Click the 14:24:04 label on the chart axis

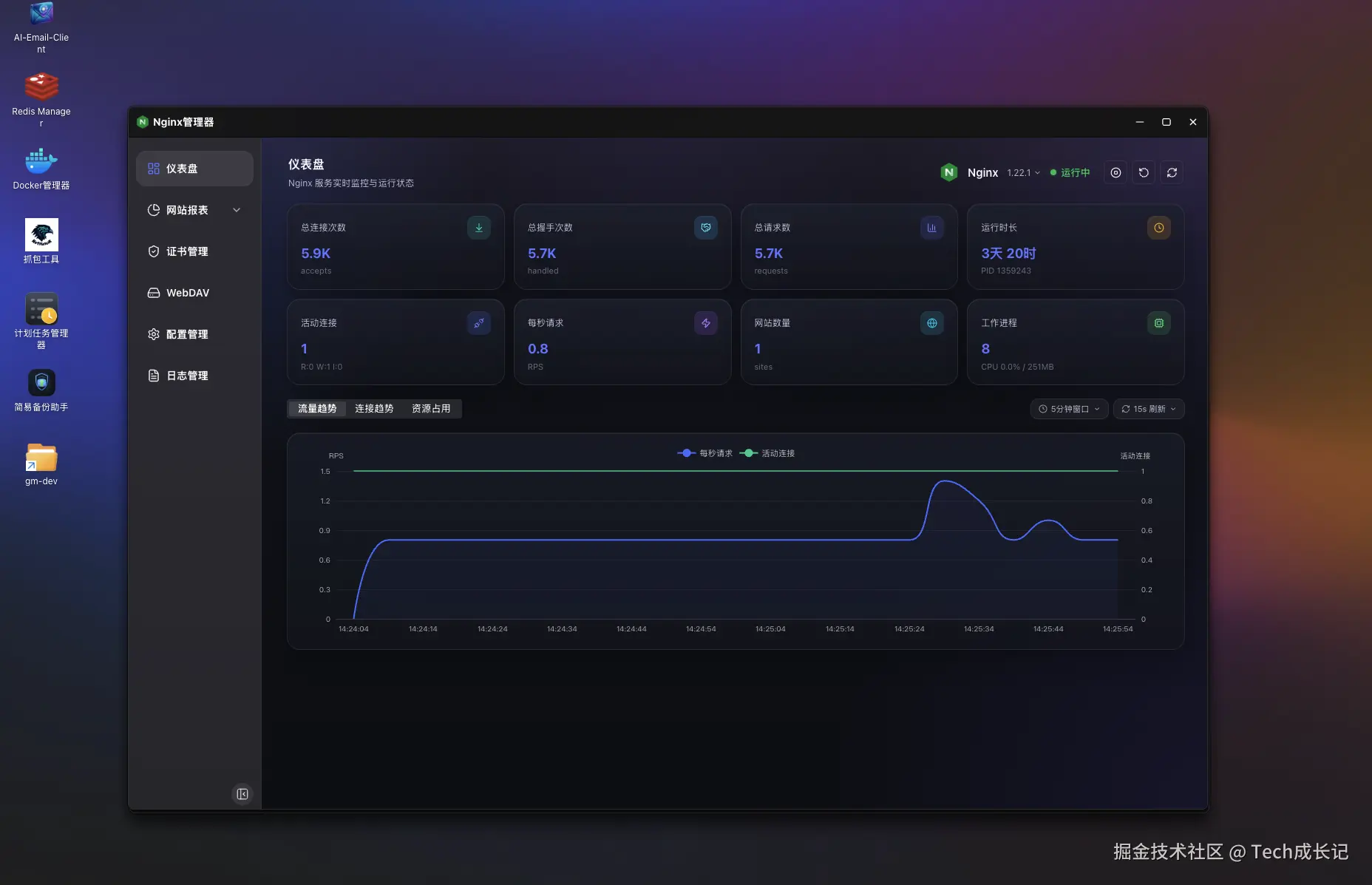click(x=353, y=629)
